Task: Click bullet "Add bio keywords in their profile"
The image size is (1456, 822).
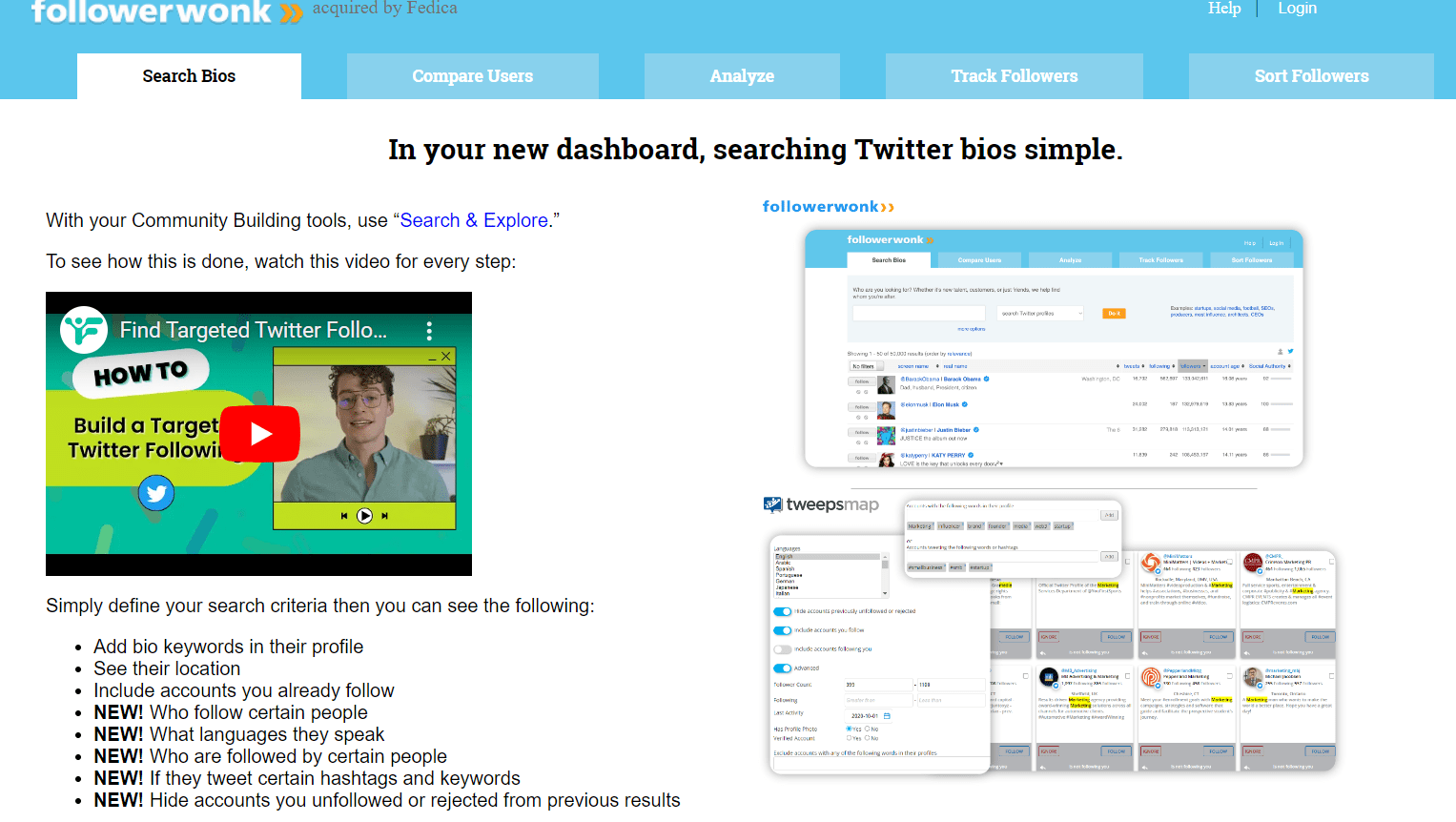Action: (228, 647)
